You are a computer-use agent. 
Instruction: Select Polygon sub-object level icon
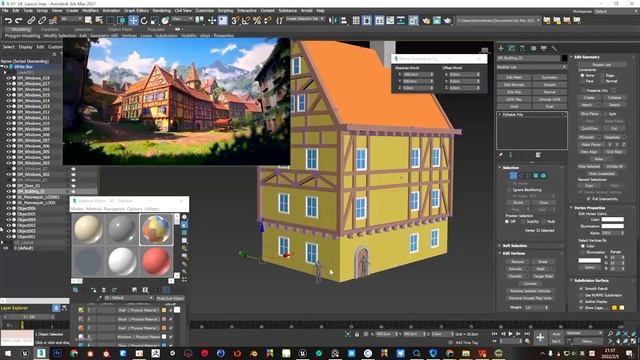coord(536,176)
